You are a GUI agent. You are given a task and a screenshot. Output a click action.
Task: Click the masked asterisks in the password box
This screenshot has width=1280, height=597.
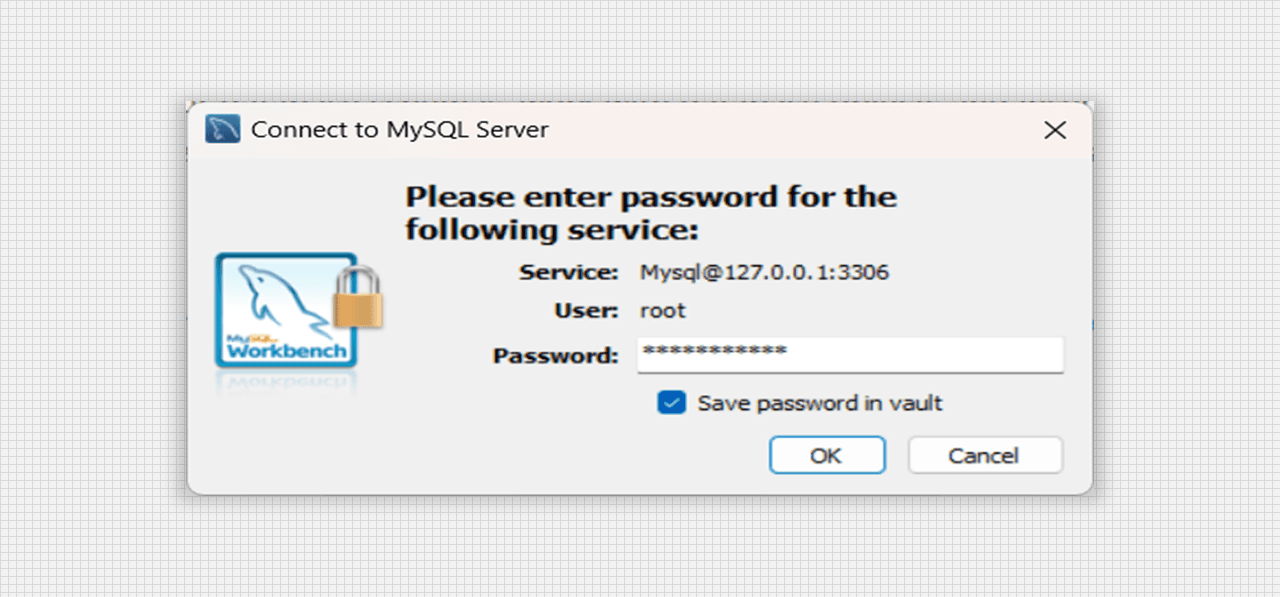(714, 353)
